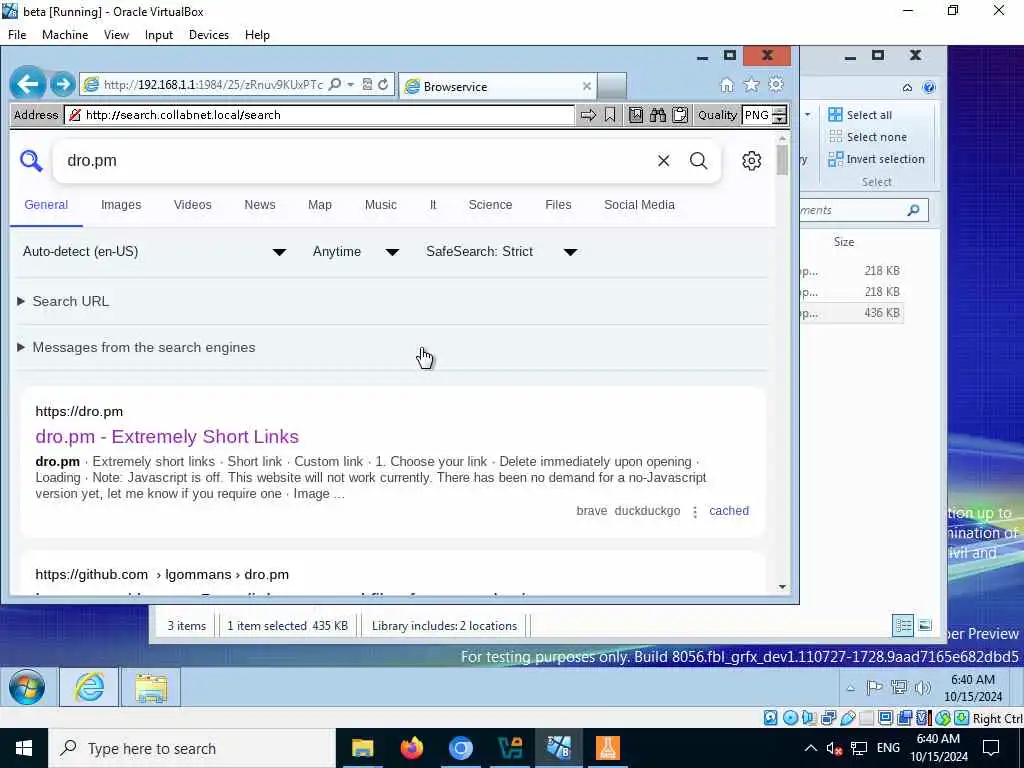Viewport: 1024px width, 768px height.
Task: Click File Explorer guest taskbar icon
Action: 151,688
